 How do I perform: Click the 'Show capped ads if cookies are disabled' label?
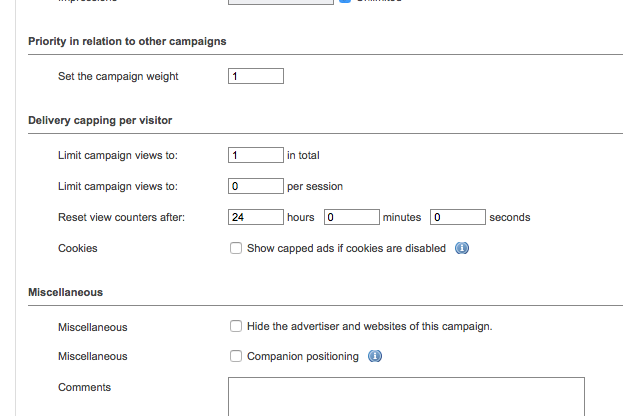coord(346,249)
